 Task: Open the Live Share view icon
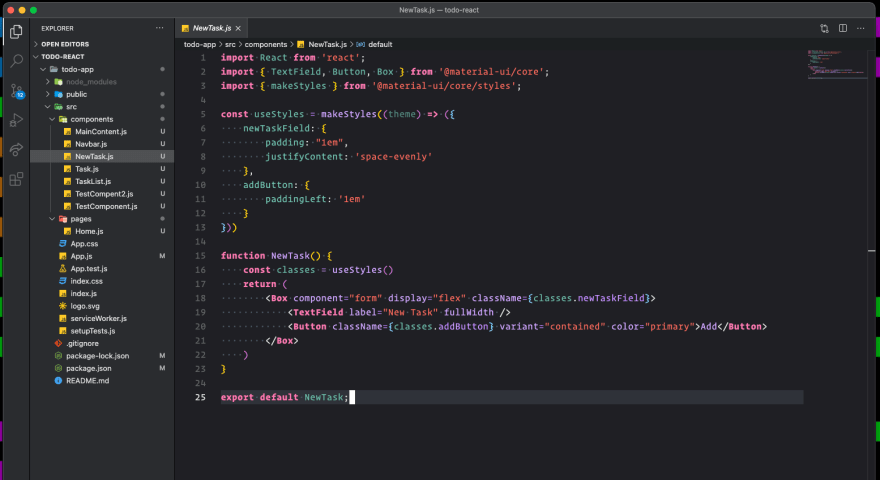point(16,149)
